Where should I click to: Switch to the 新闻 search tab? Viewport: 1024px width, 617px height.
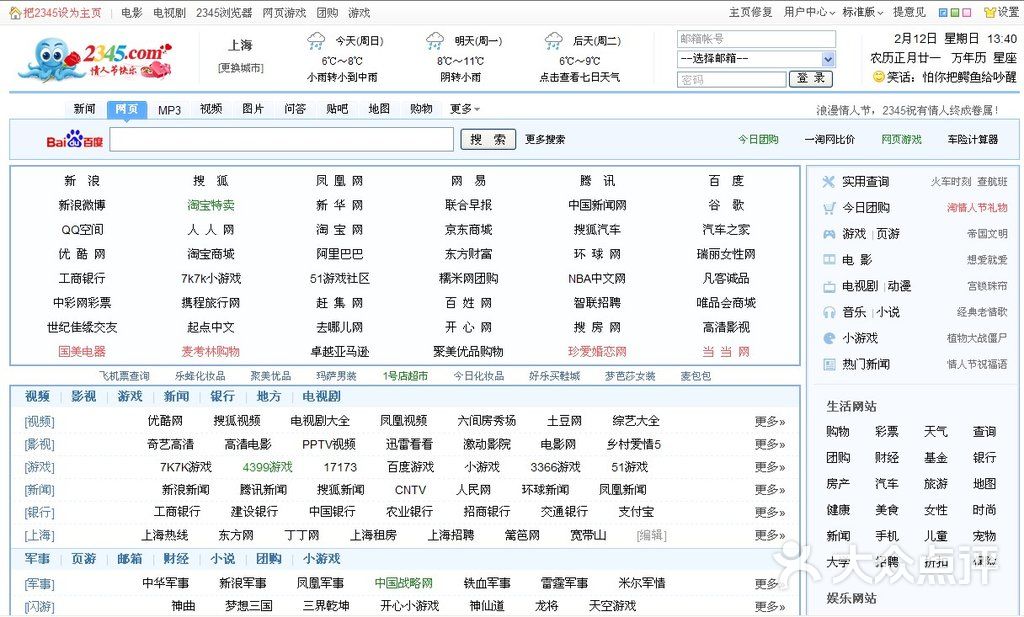(x=84, y=109)
